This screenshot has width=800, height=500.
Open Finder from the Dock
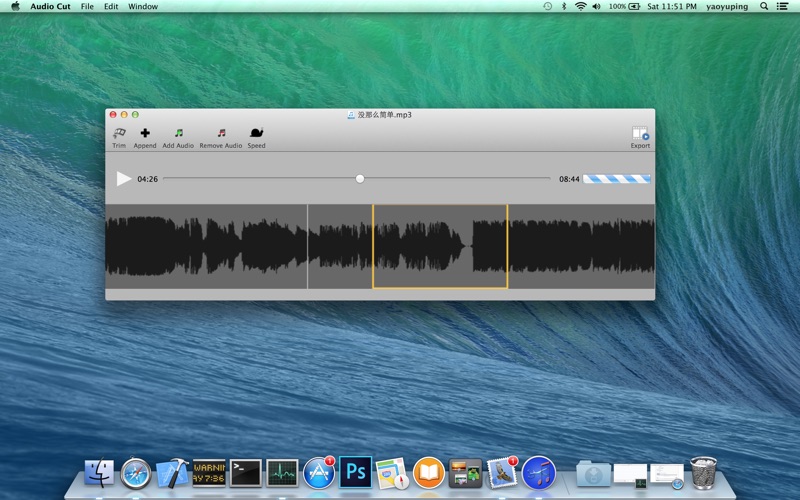click(x=99, y=472)
